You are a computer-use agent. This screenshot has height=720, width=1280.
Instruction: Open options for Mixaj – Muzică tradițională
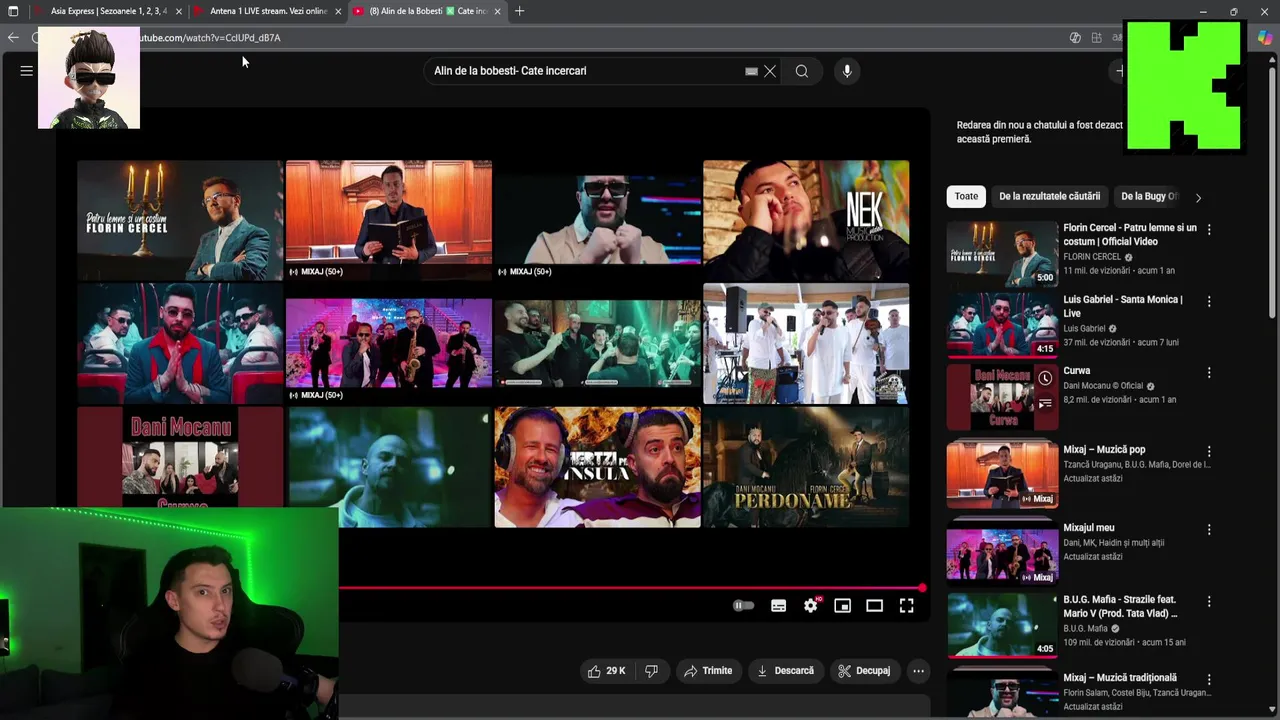coord(1209,679)
